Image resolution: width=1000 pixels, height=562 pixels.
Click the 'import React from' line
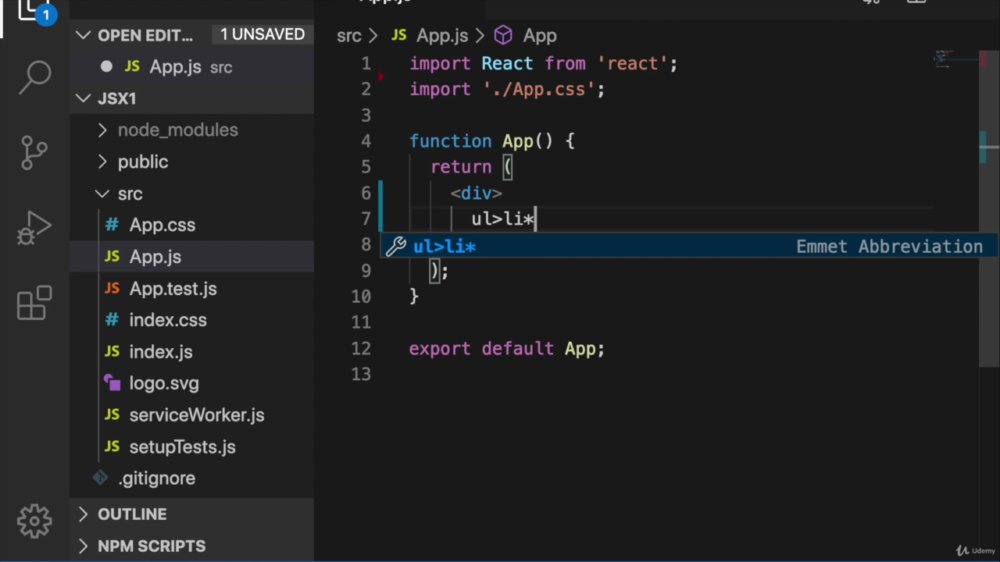click(x=543, y=64)
